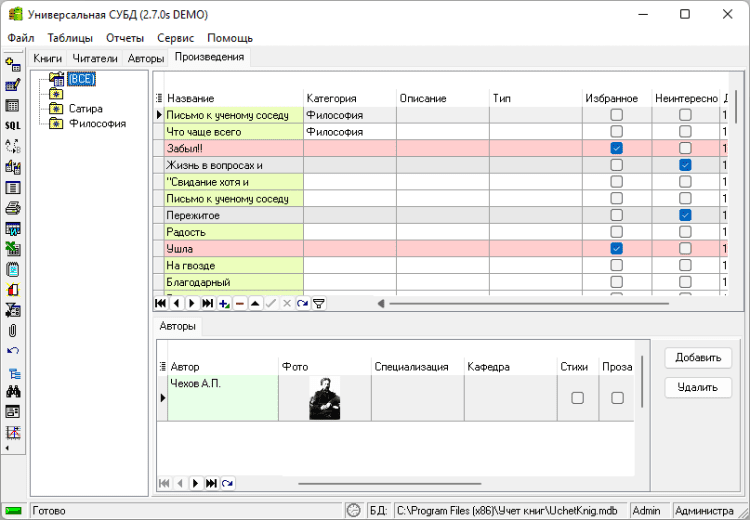Switch to the Книги tab
The height and width of the screenshot is (520, 750).
[x=48, y=58]
